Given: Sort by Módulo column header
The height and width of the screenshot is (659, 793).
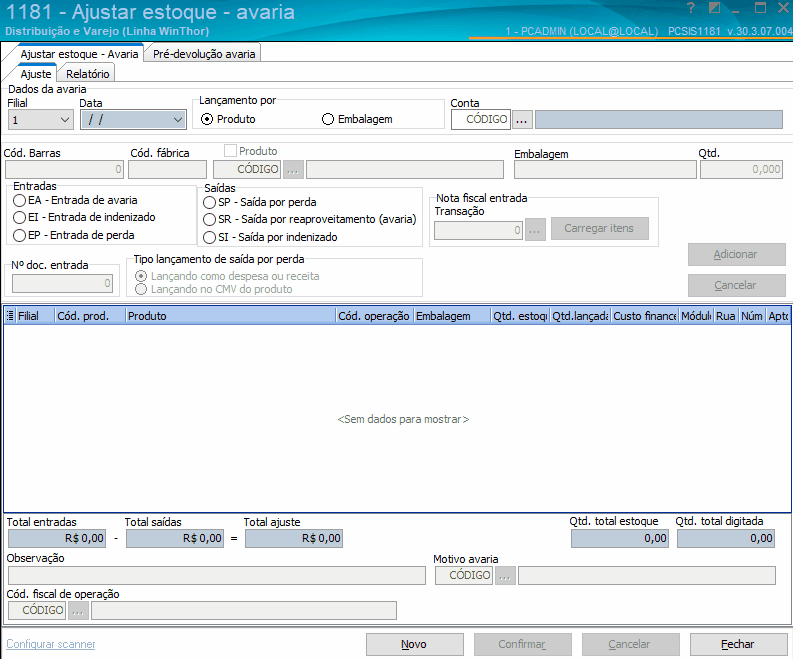Looking at the screenshot, I should [x=696, y=316].
